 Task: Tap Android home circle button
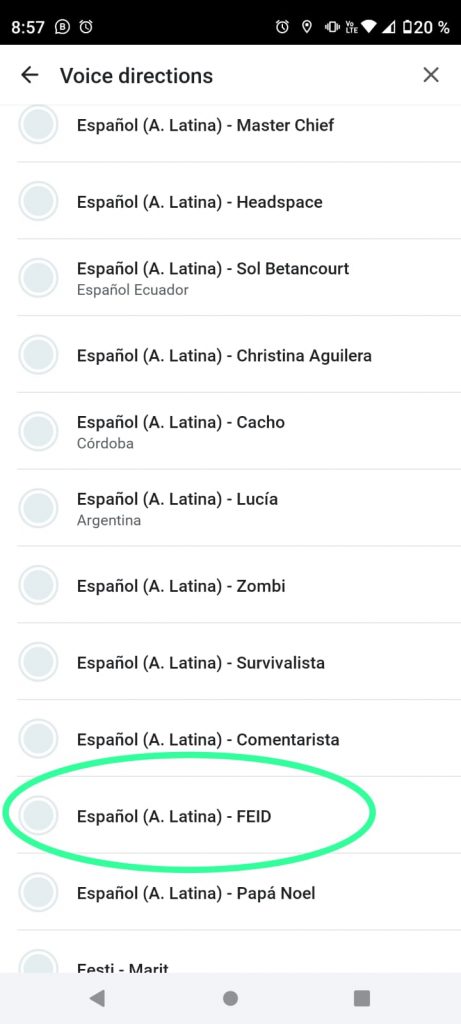(x=230, y=998)
